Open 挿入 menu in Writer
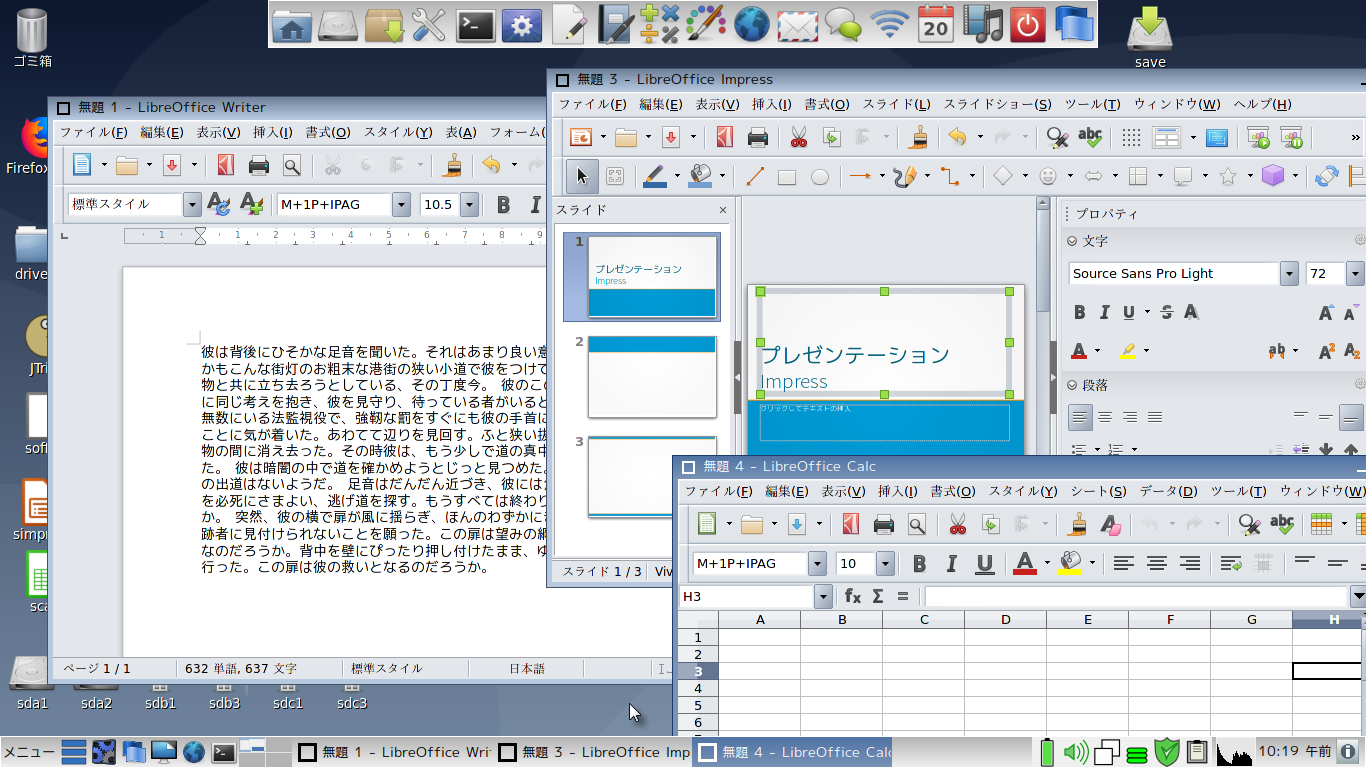Image resolution: width=1366 pixels, height=768 pixels. tap(272, 132)
